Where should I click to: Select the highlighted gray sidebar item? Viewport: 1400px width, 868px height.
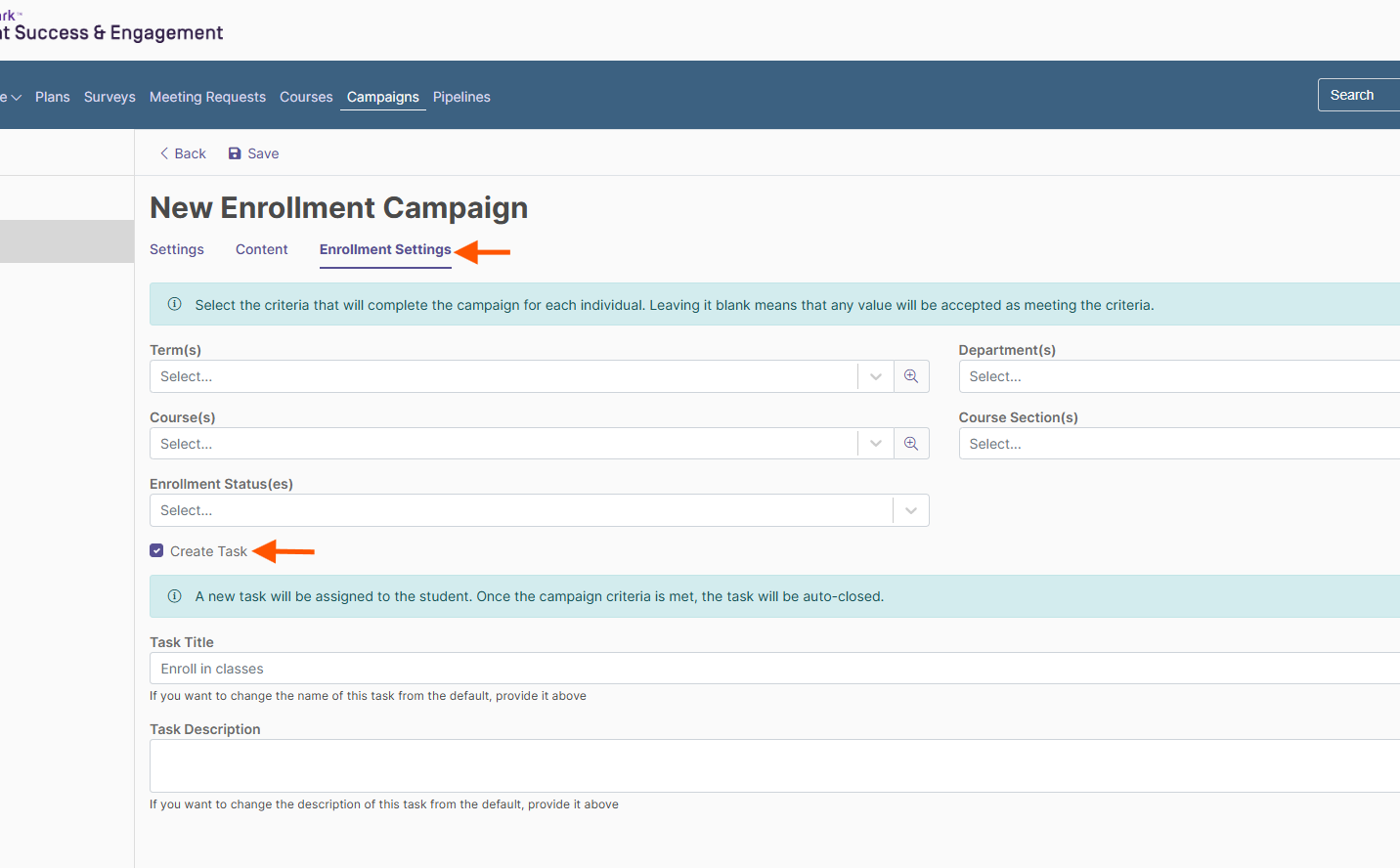pos(66,241)
